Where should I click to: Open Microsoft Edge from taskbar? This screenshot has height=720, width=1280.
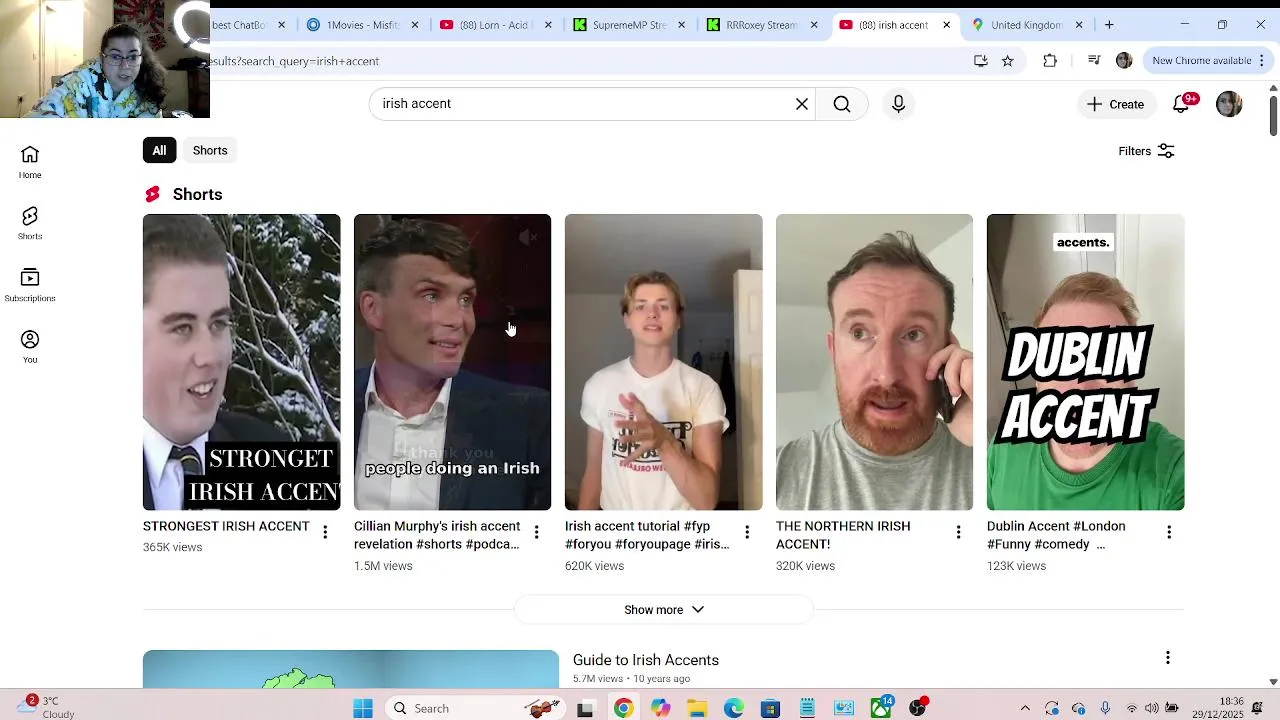coord(734,708)
